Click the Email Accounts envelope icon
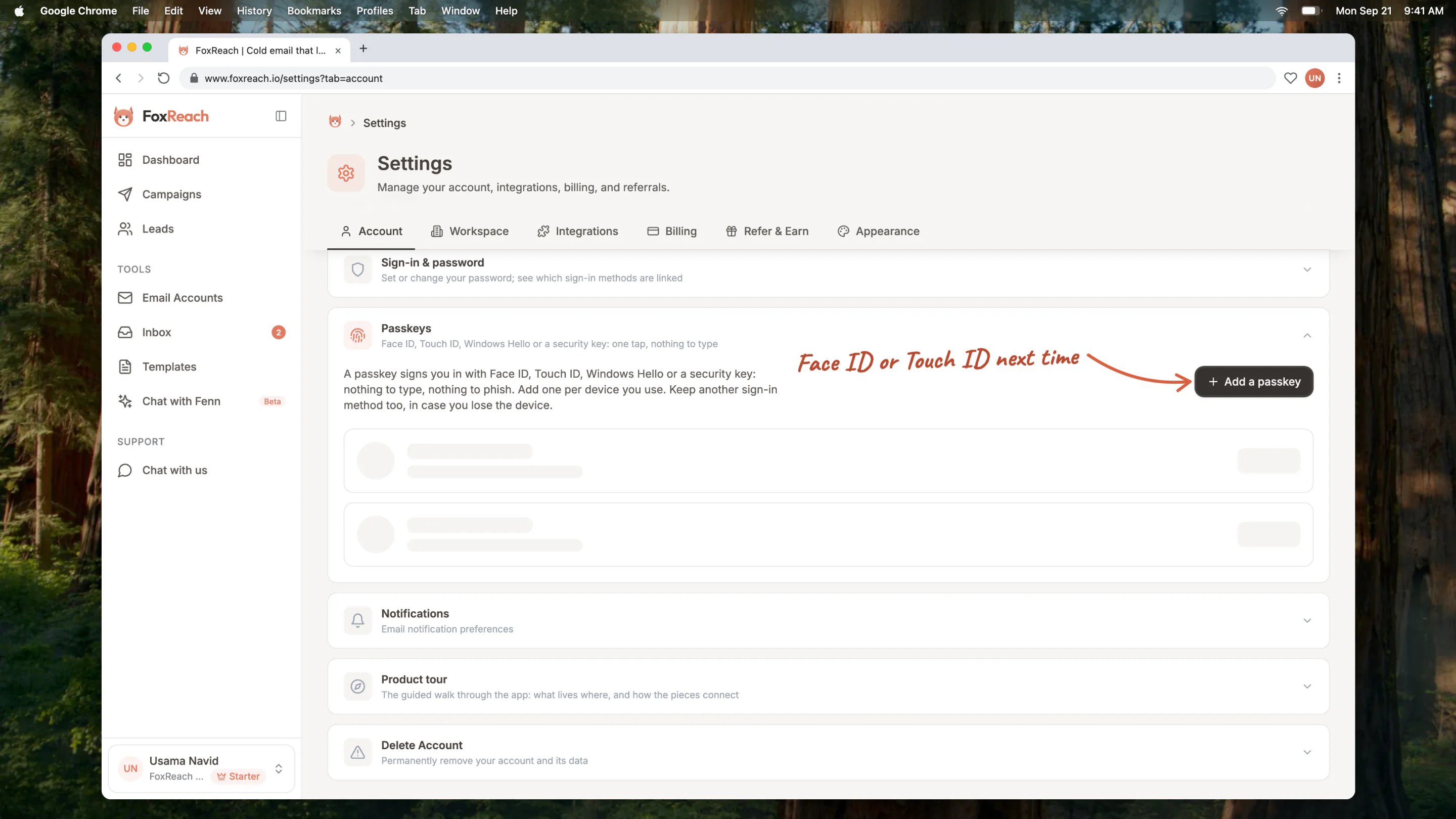Screen dimensions: 1456x819 (125, 298)
